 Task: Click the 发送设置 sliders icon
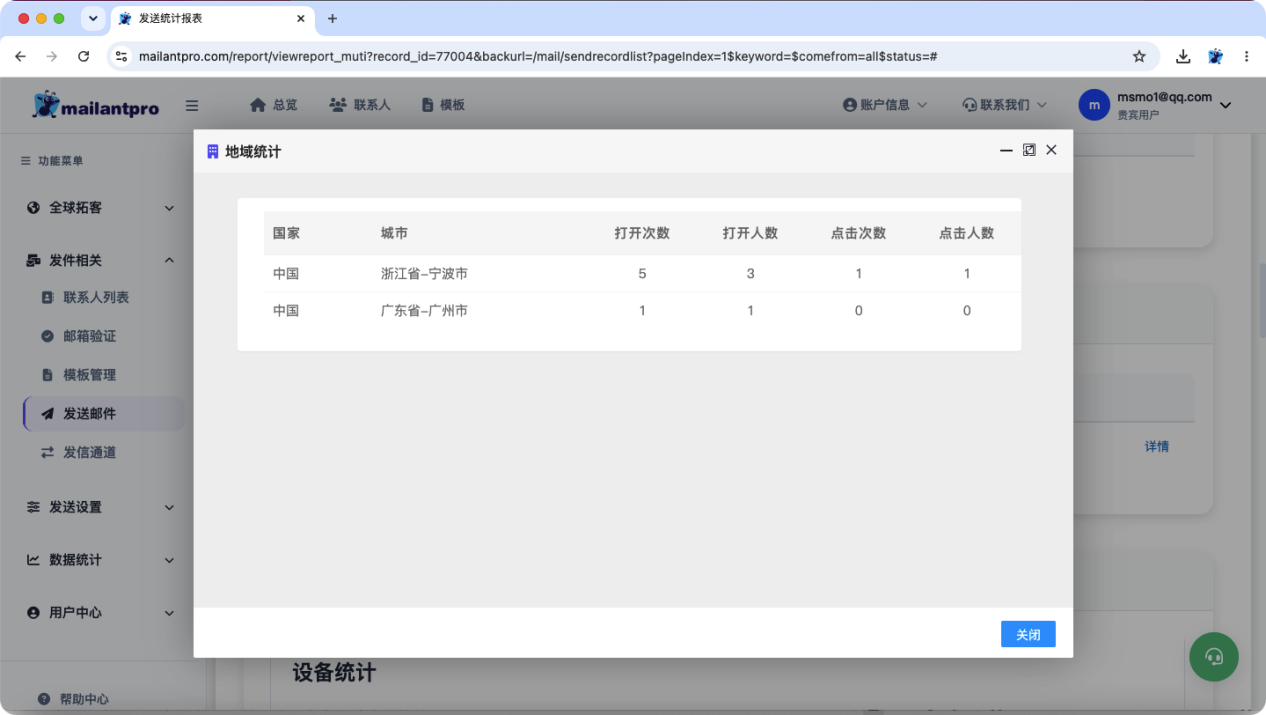click(33, 507)
